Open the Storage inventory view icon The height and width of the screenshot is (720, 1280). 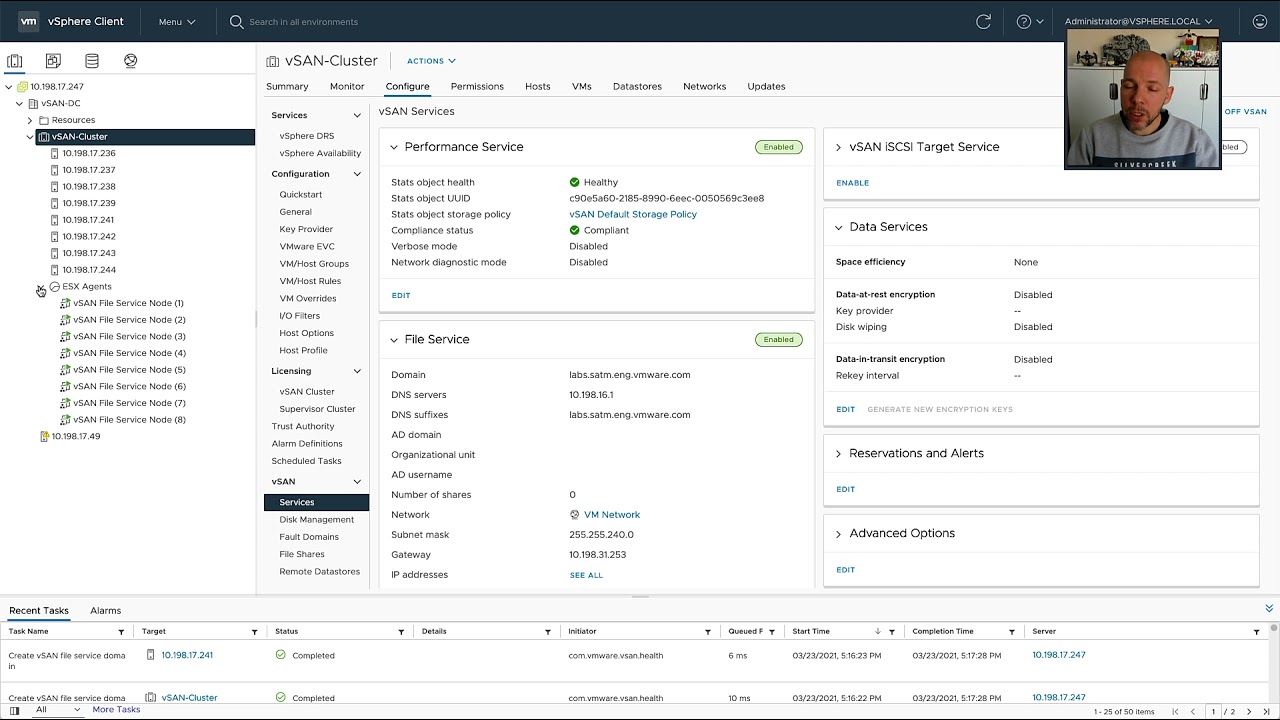(92, 61)
